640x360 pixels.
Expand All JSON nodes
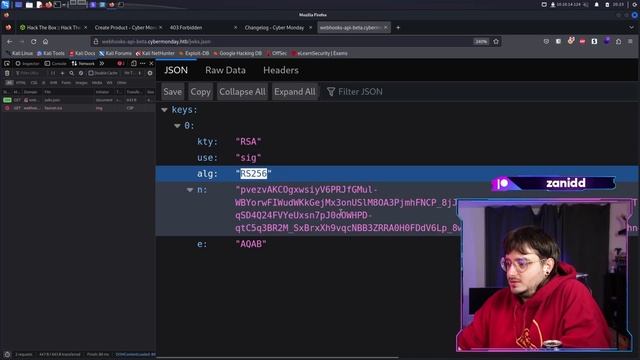[x=295, y=92]
